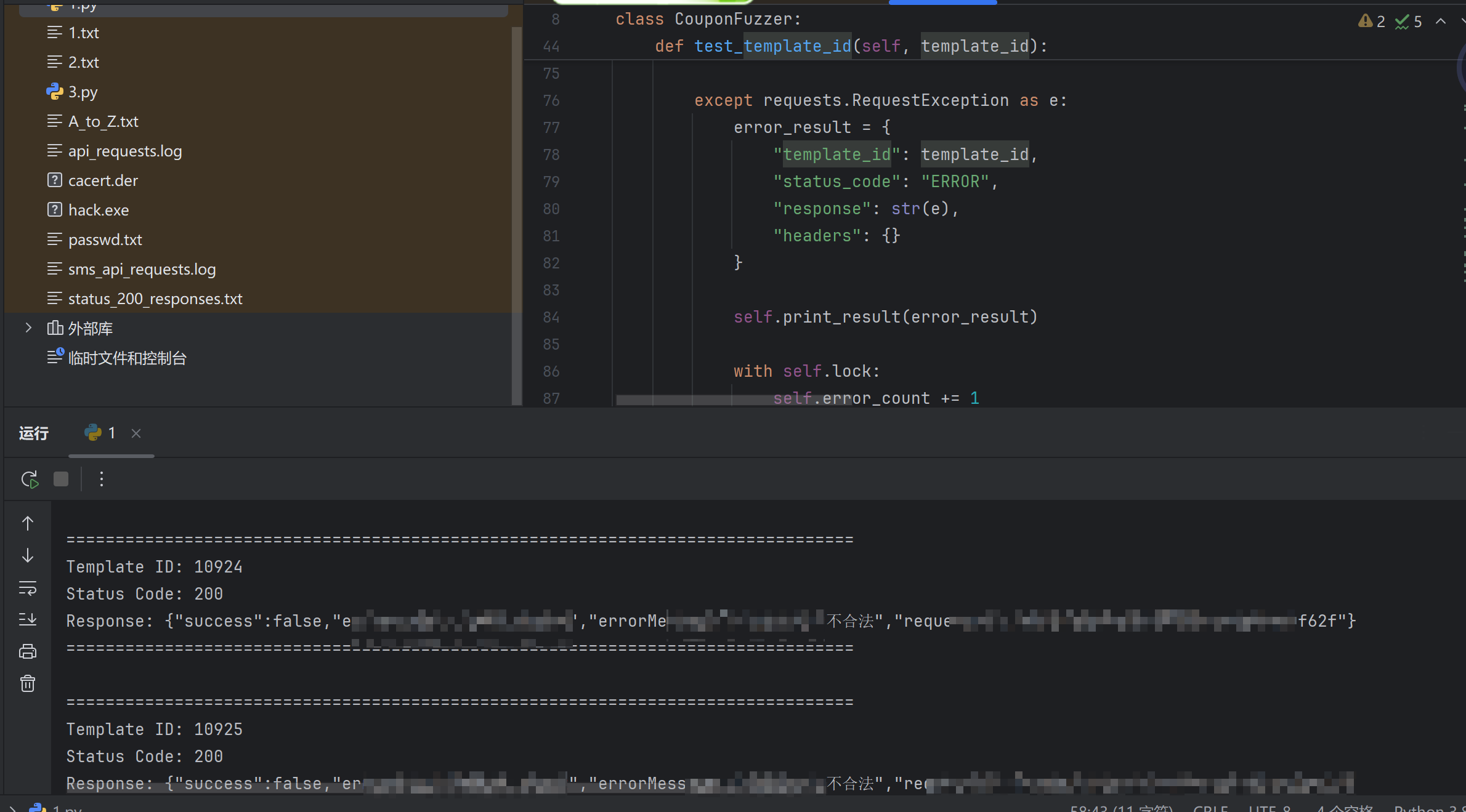
Task: Click the scroll down arrow in console
Action: [x=28, y=555]
